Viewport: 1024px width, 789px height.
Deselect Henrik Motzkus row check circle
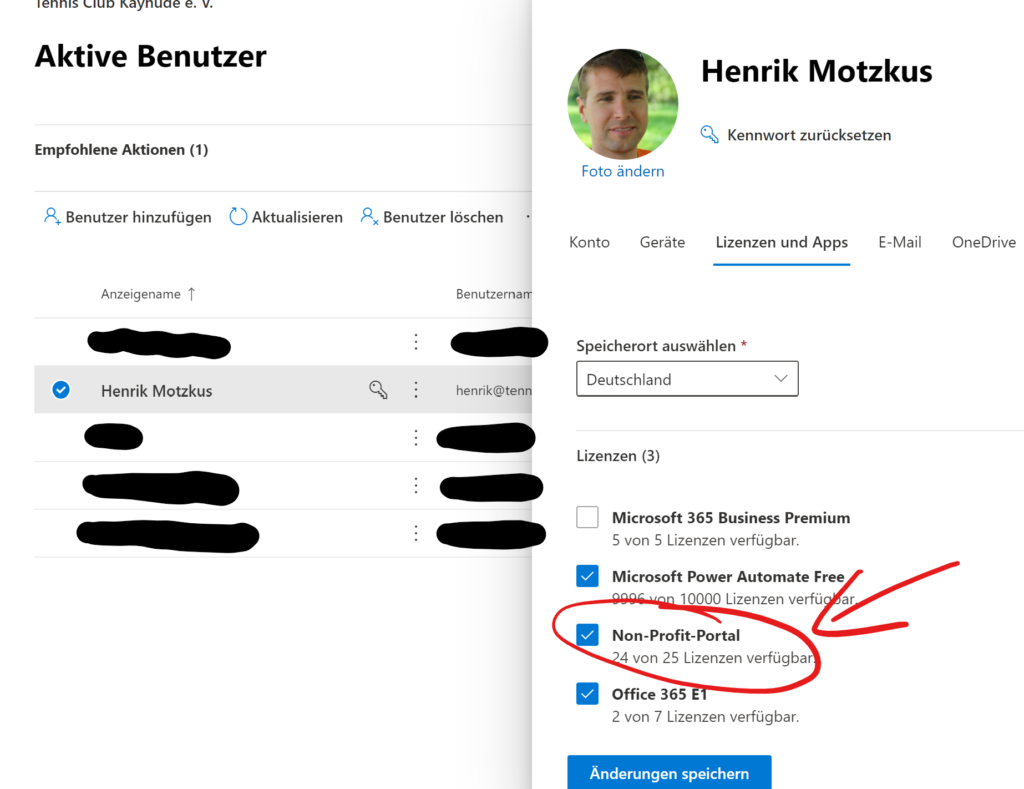tap(61, 390)
